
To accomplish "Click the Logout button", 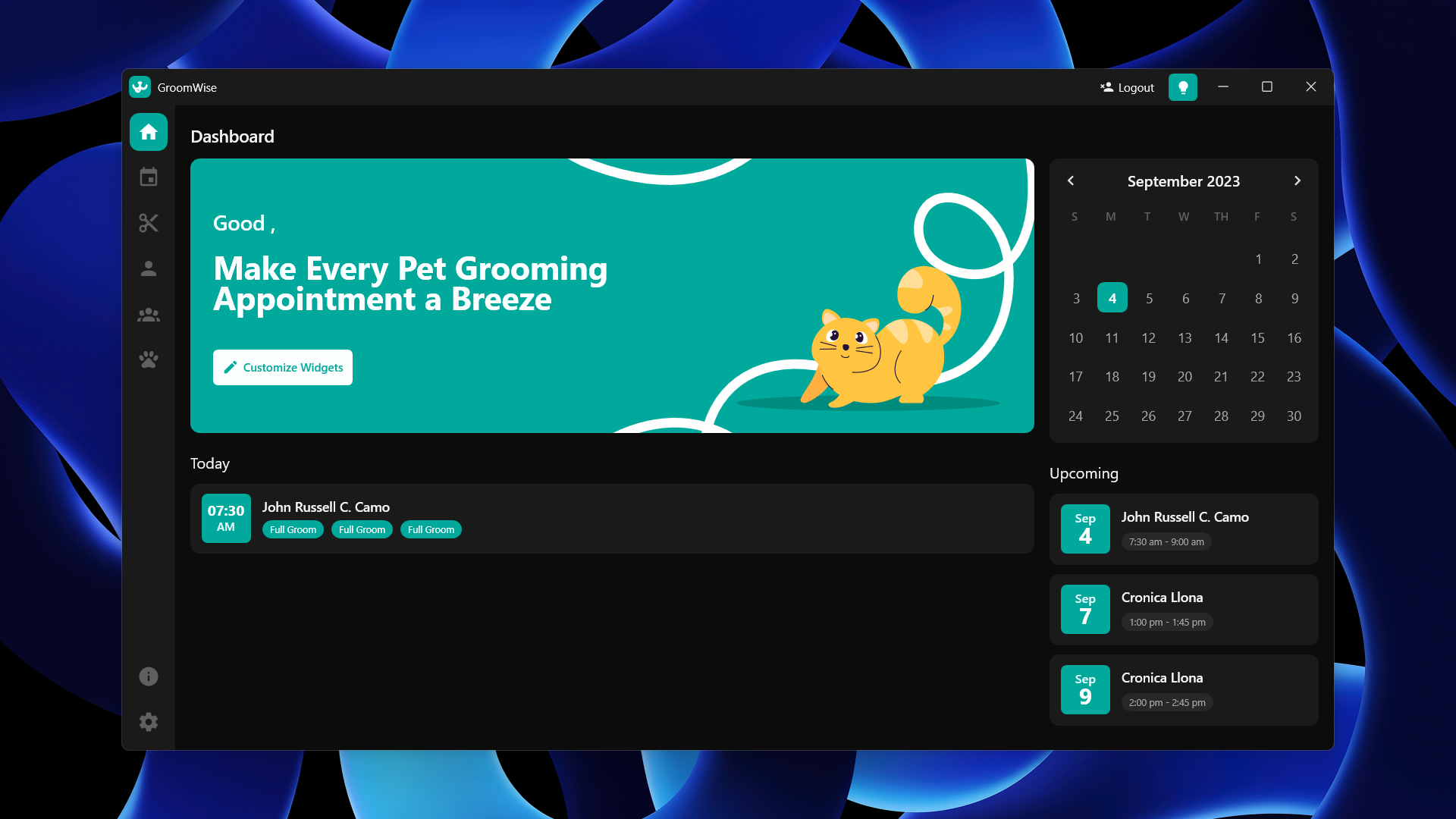I will 1127,87.
